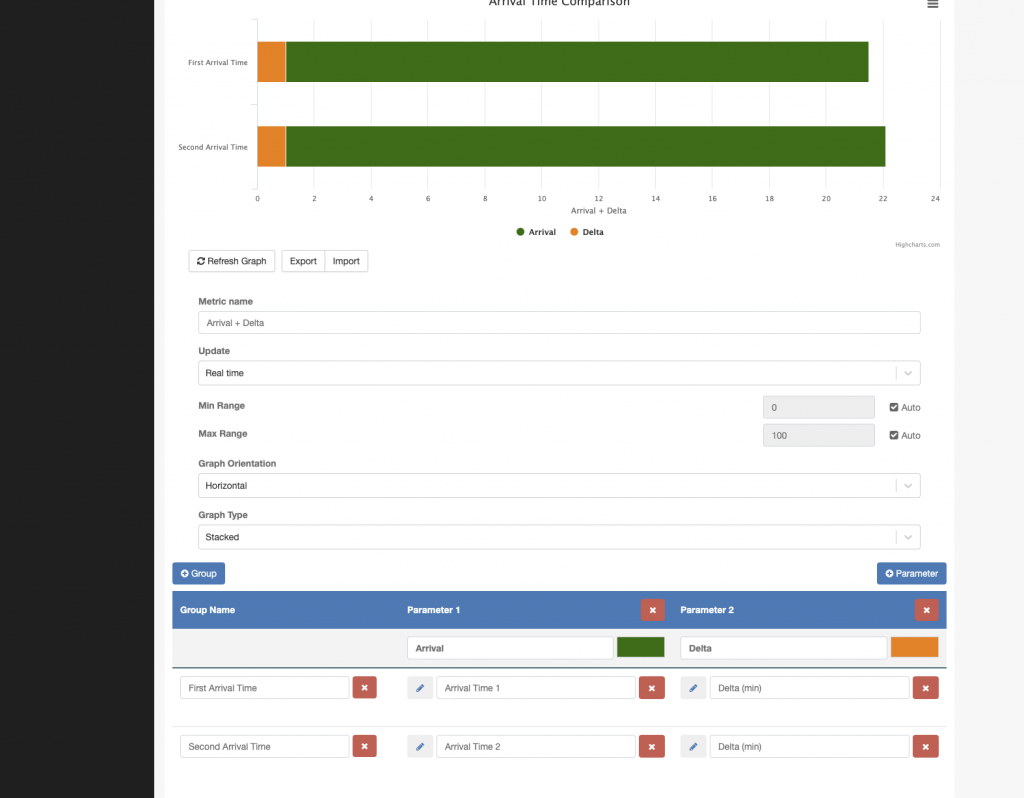Open the Graph Orientation dropdown
This screenshot has height=798, width=1024.
559,485
